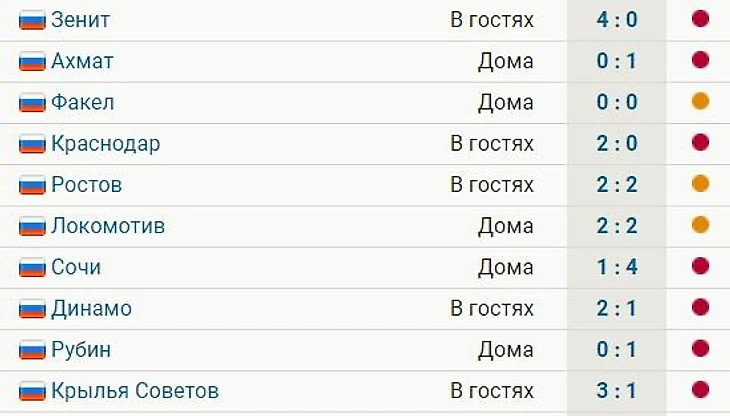Image resolution: width=730 pixels, height=416 pixels.
Task: Click the 3 : 1 score
Action: [x=616, y=391]
